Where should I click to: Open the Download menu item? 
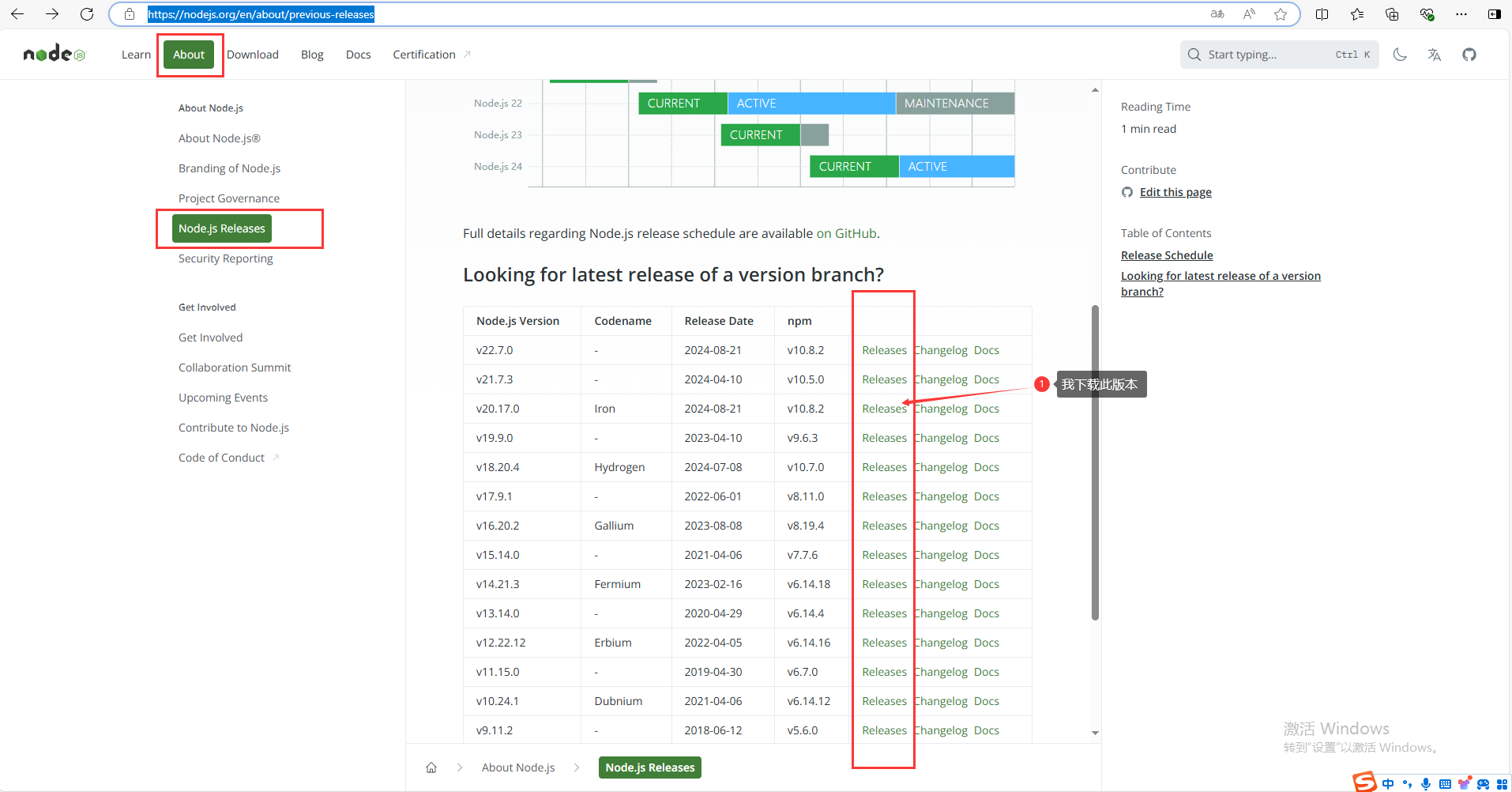[x=253, y=55]
